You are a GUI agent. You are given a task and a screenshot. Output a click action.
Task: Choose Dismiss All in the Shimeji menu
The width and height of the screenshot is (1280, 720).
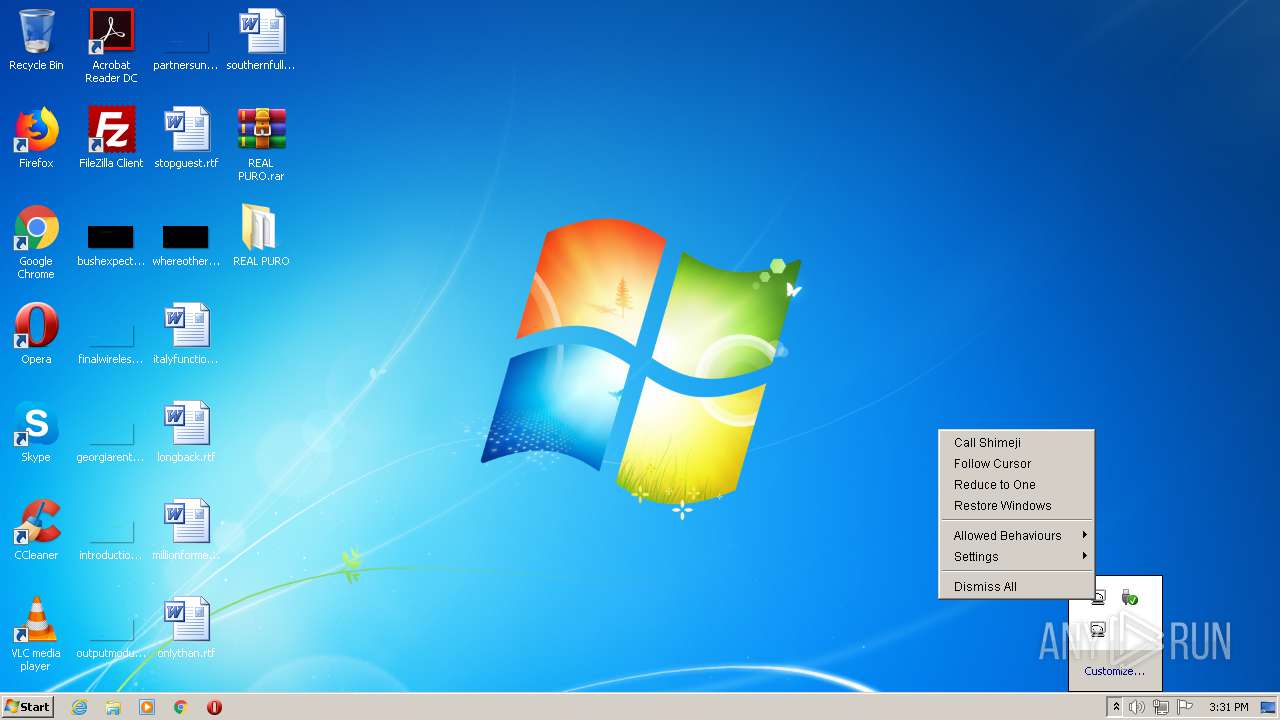pyautogui.click(x=1016, y=587)
